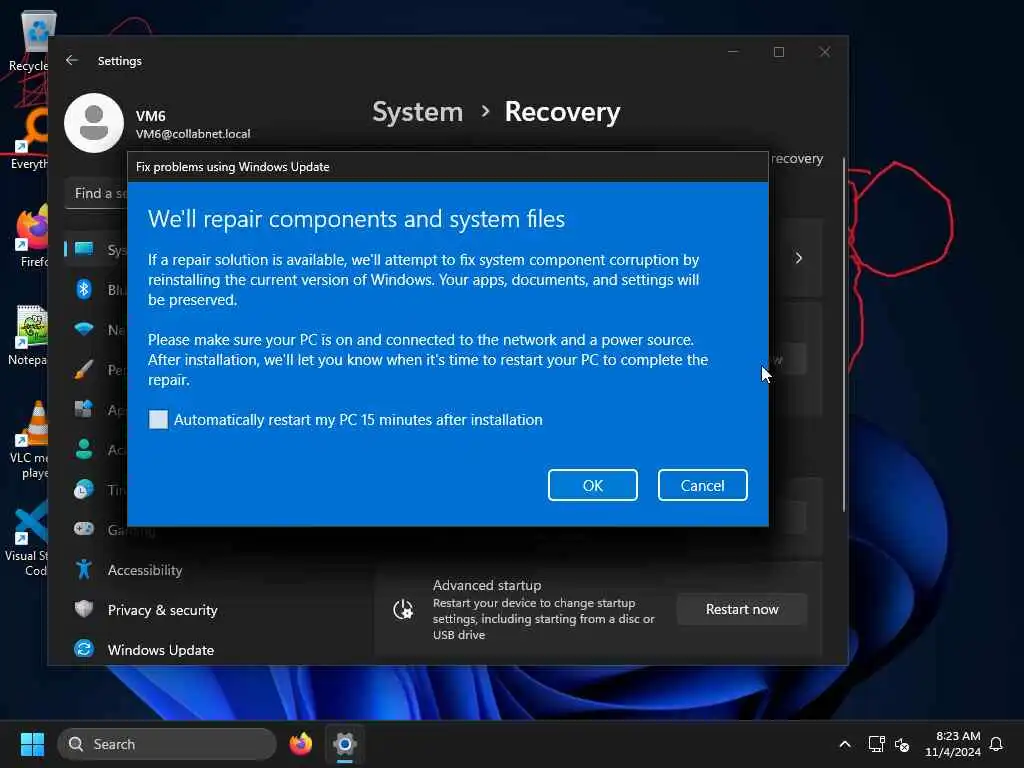
Task: Open Accessibility in the sidebar
Action: [x=145, y=570]
